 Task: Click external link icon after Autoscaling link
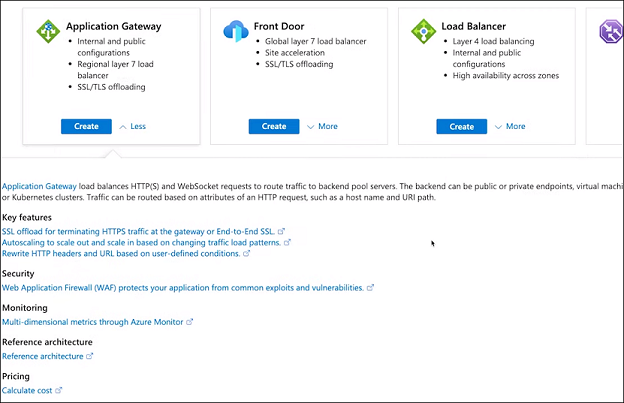point(287,242)
